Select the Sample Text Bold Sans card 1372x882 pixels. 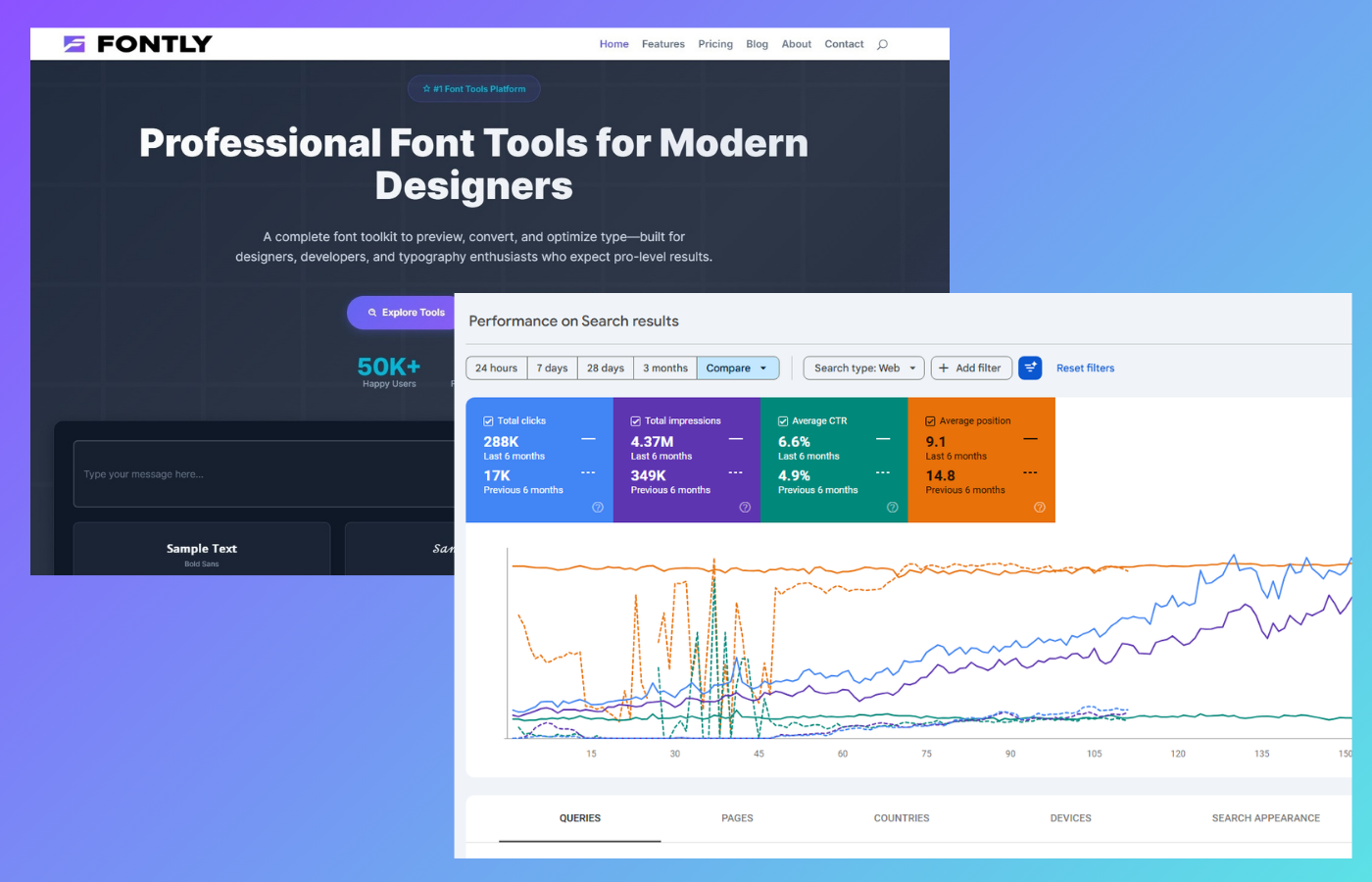[202, 549]
